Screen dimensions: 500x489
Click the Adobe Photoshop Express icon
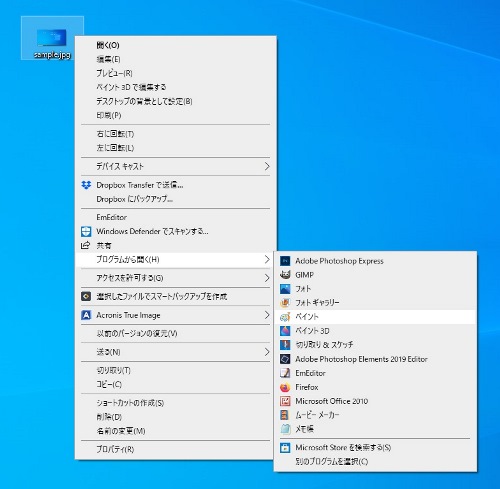click(285, 261)
